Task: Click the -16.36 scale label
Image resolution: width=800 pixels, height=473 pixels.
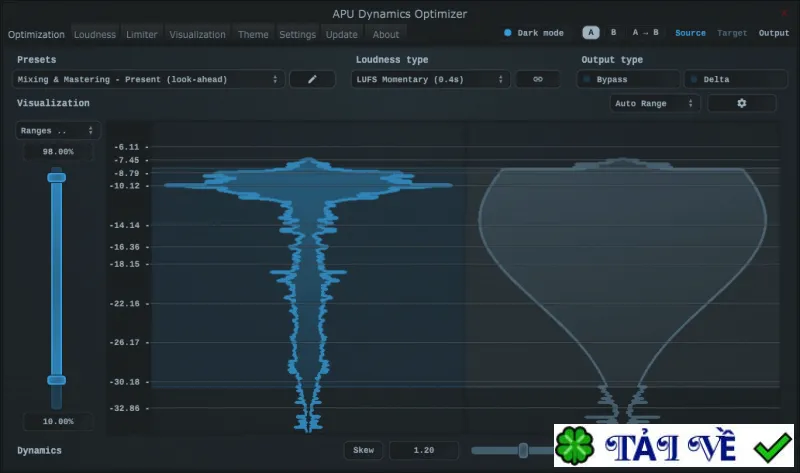Action: tap(124, 247)
